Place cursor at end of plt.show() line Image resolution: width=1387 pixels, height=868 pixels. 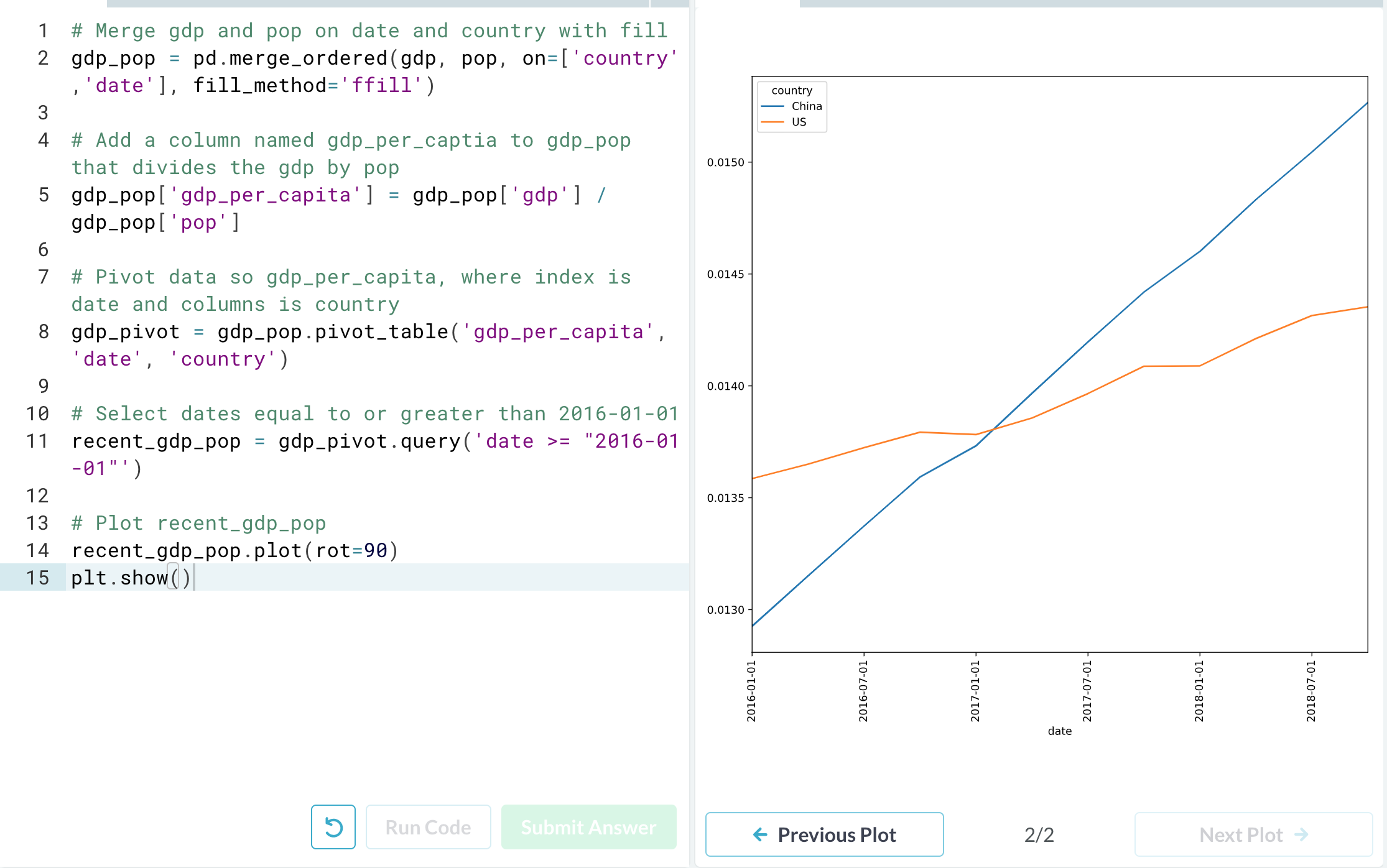194,578
